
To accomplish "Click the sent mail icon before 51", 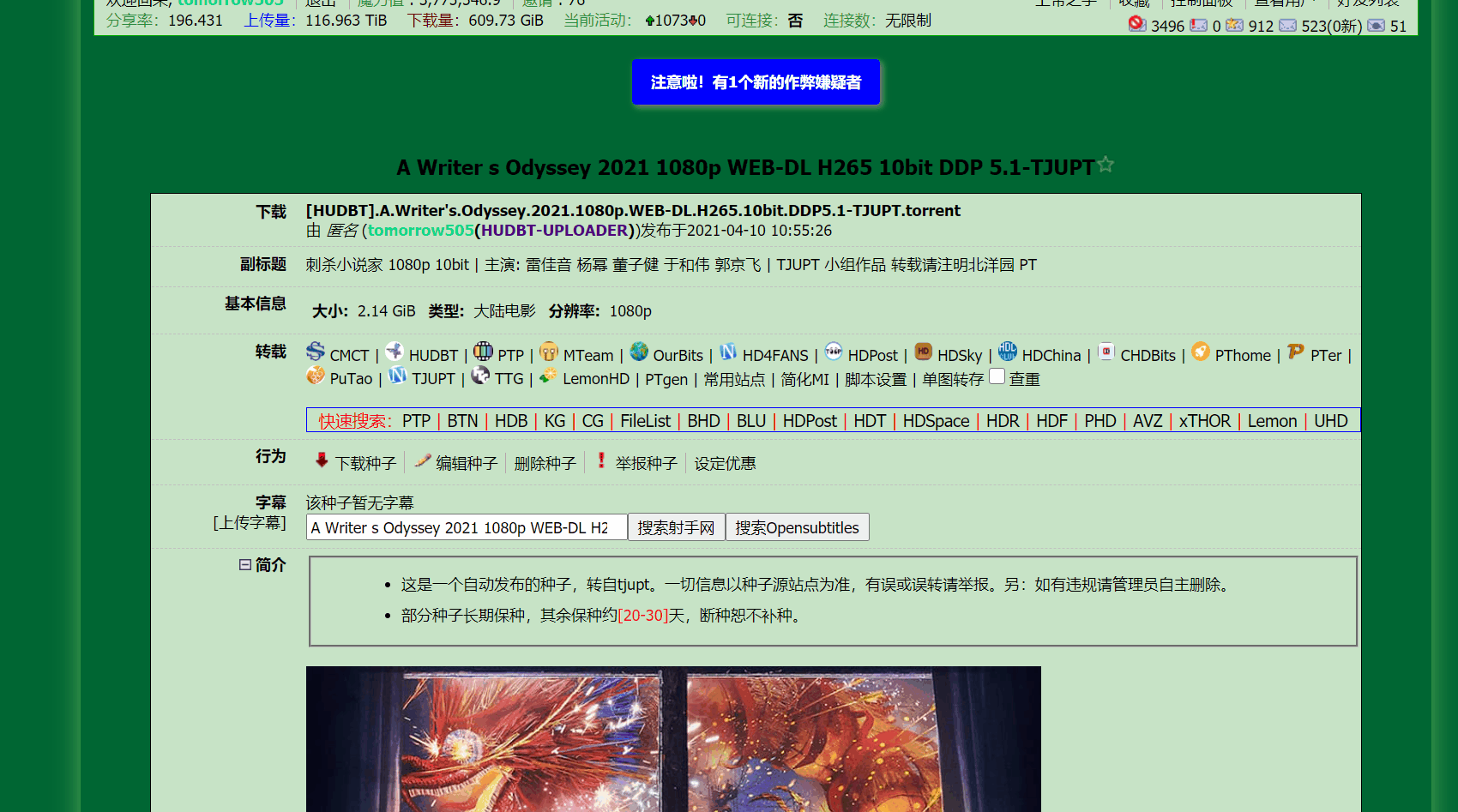I will (1376, 25).
